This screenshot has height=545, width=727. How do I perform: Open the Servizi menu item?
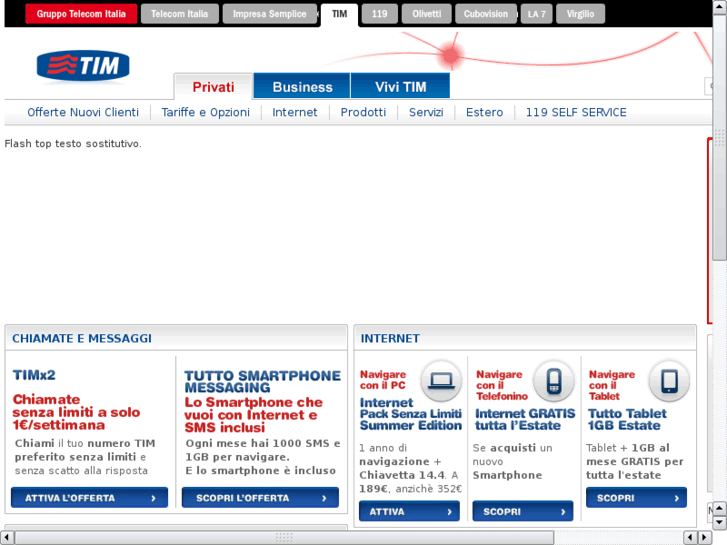(x=426, y=112)
